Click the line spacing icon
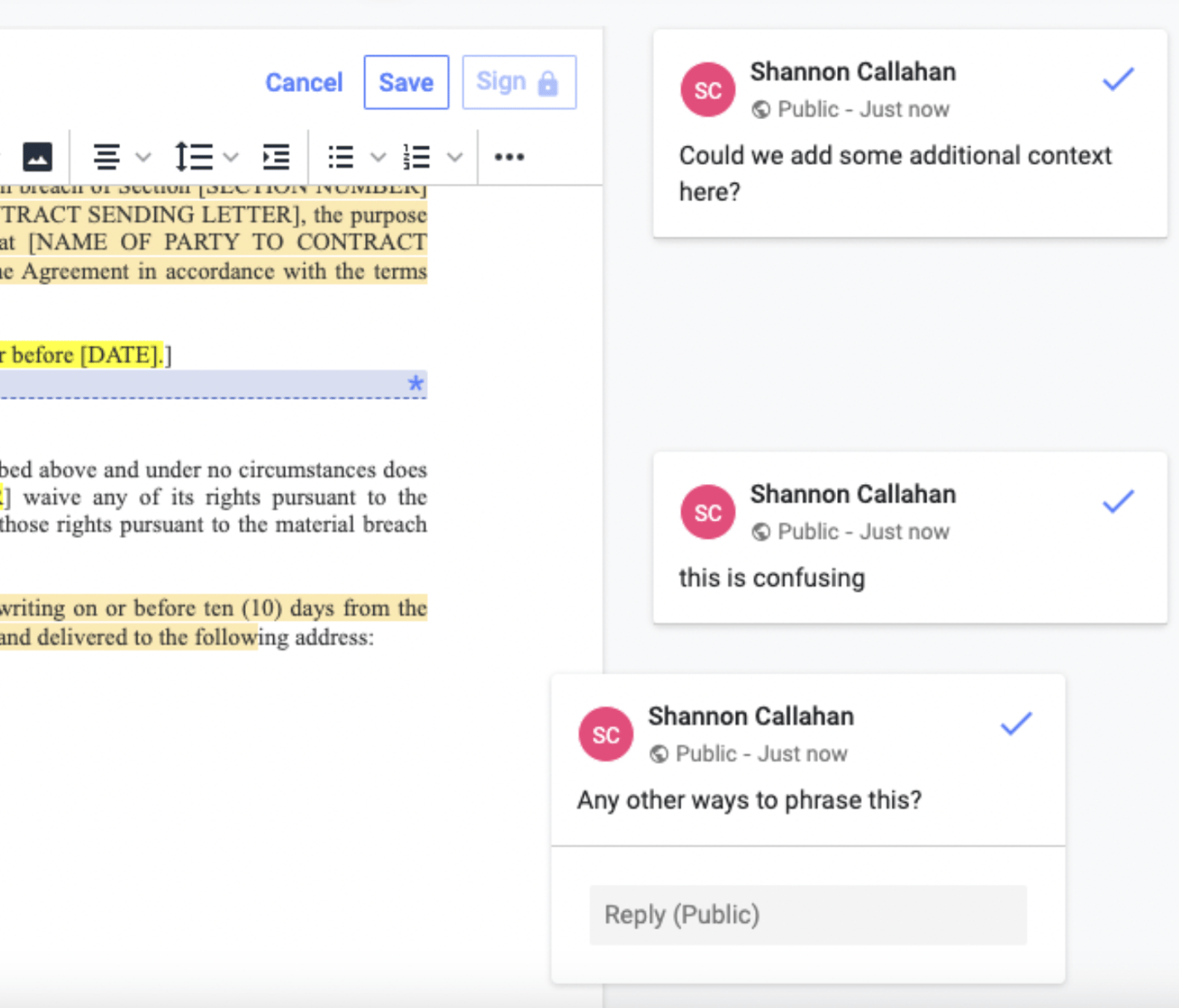 pos(194,157)
